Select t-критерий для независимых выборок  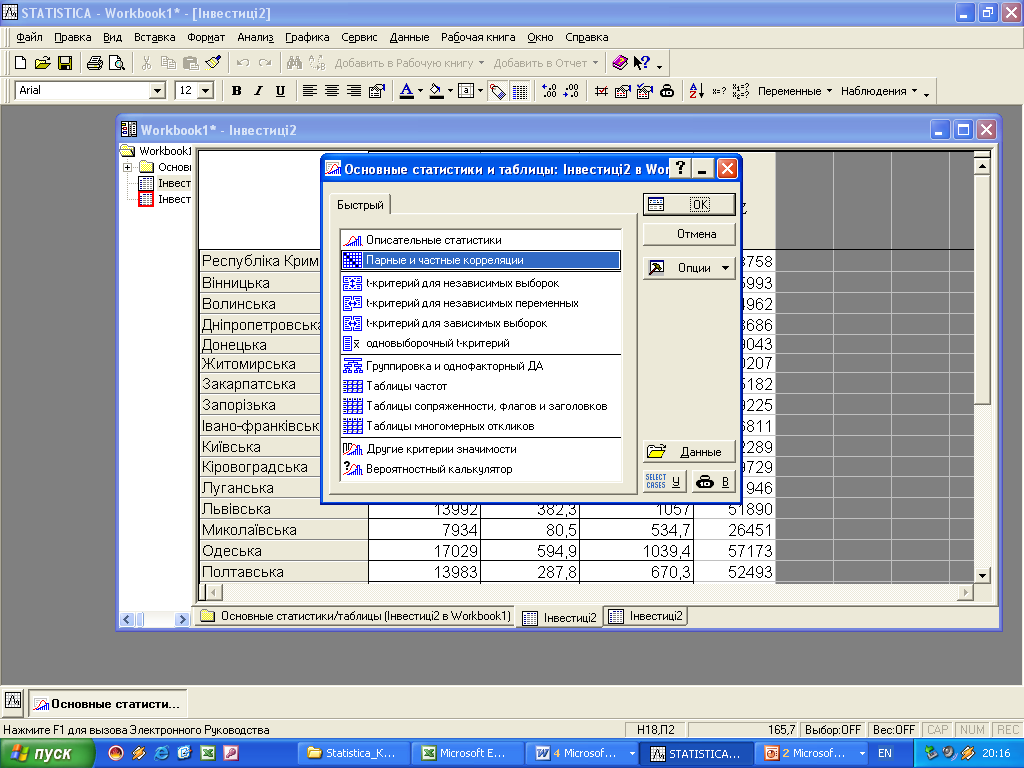pos(481,283)
